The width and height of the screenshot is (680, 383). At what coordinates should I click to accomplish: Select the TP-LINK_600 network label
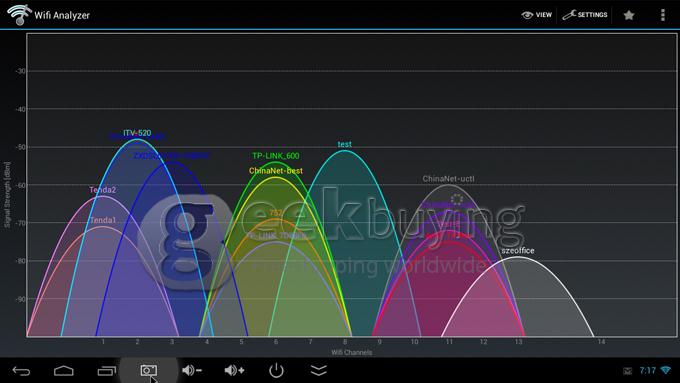point(276,155)
